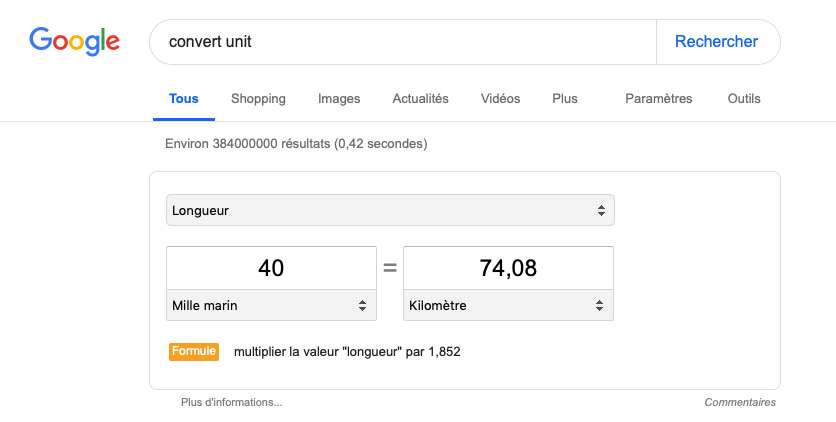Image resolution: width=836 pixels, height=422 pixels.
Task: Click the equals sign between fields
Action: [390, 268]
